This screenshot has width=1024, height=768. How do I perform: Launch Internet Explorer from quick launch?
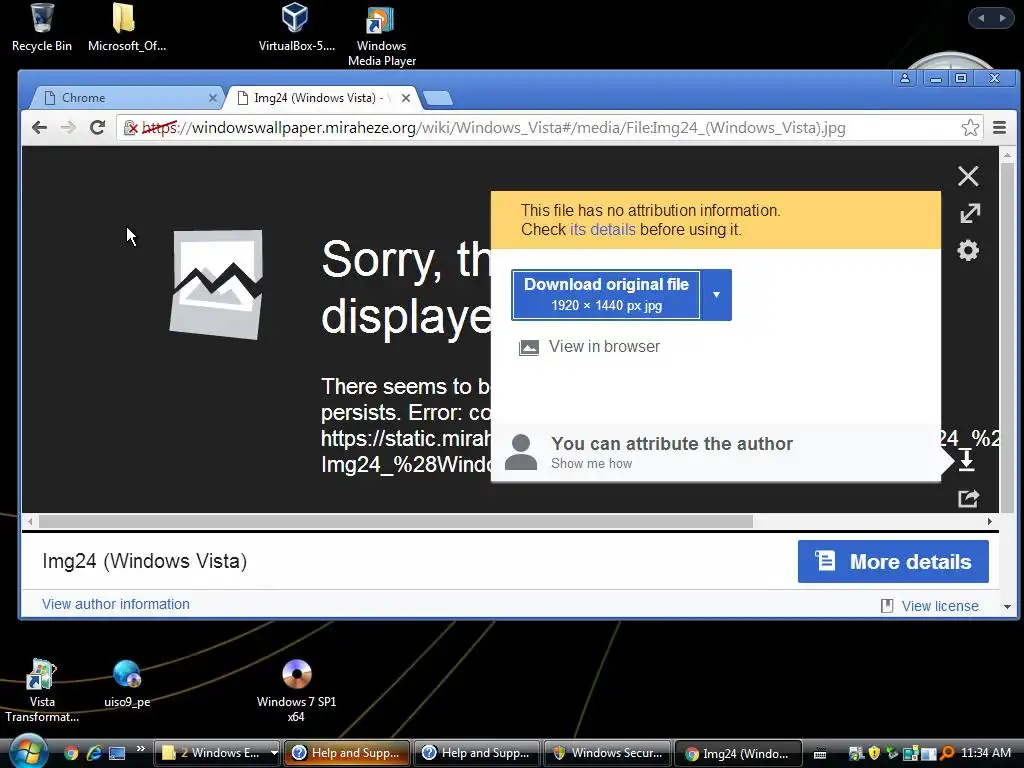point(94,753)
